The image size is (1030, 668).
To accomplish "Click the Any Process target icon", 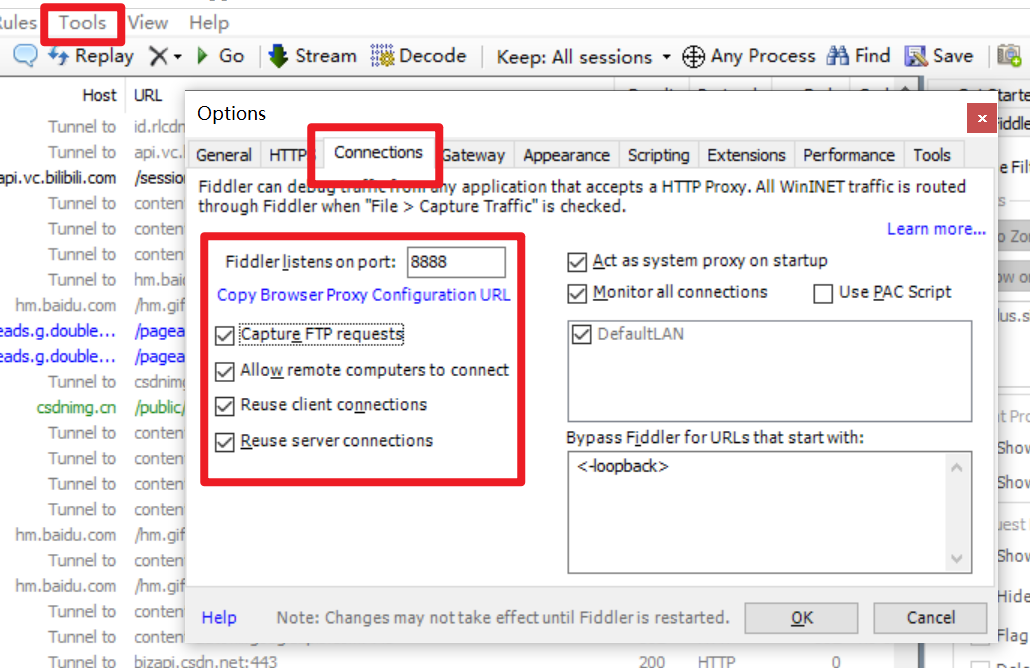I will pos(693,56).
